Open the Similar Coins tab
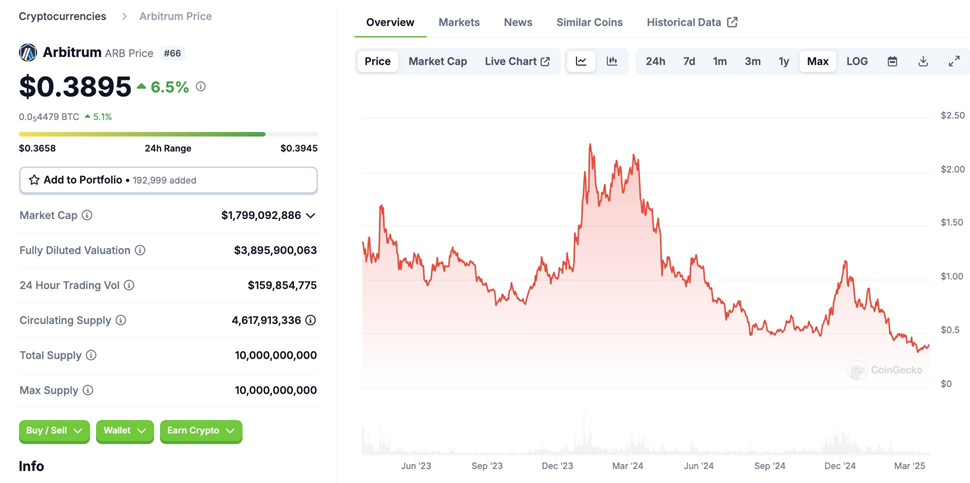 pos(590,22)
